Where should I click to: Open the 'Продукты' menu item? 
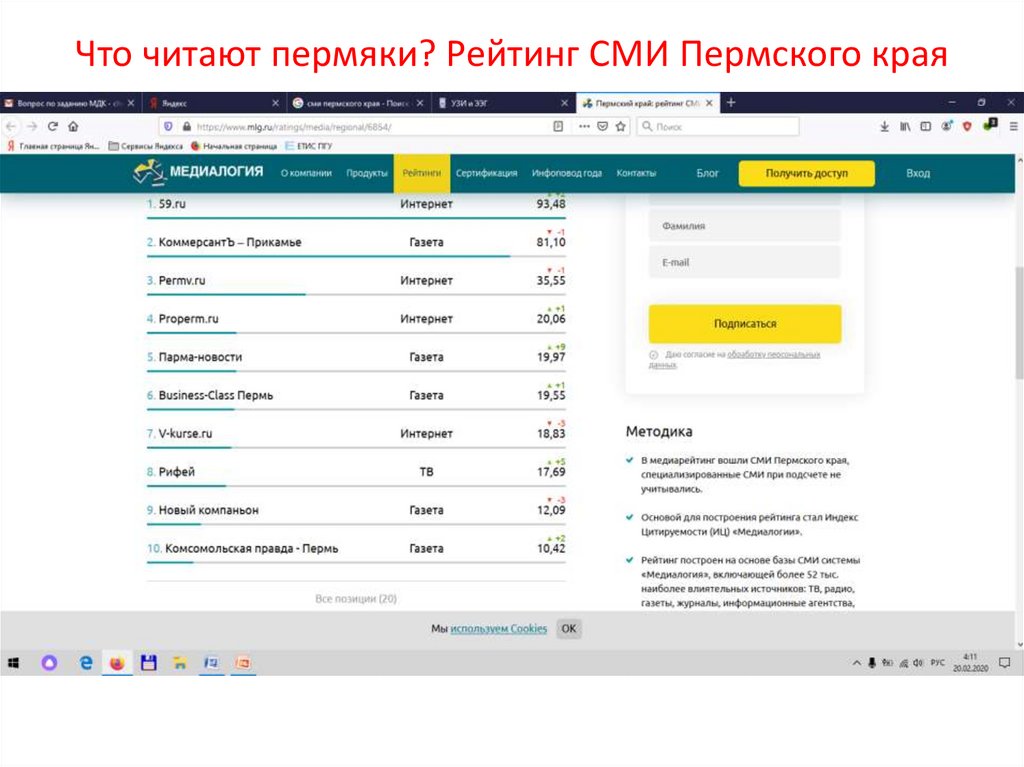point(367,173)
